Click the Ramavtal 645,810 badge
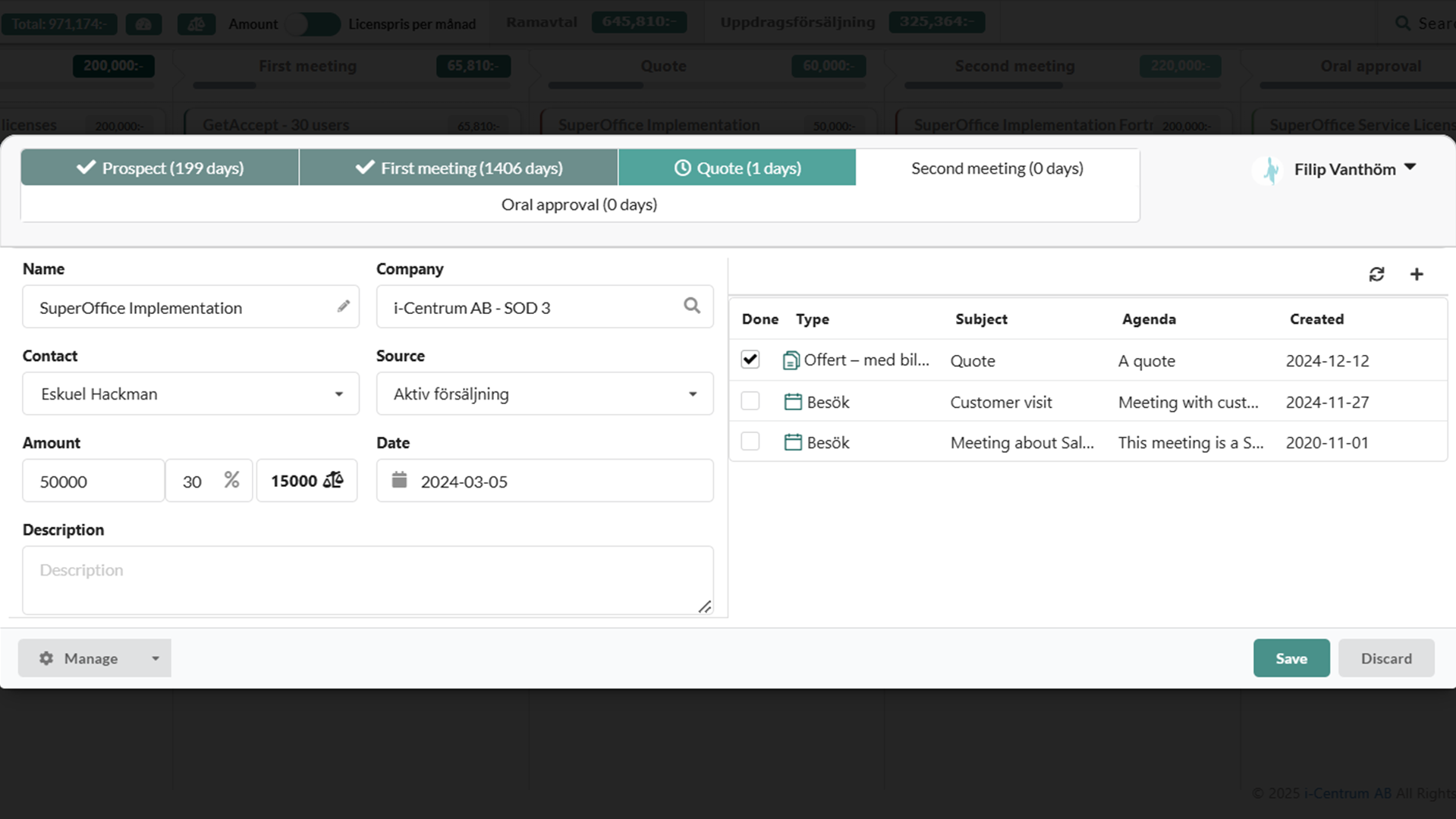 click(639, 22)
